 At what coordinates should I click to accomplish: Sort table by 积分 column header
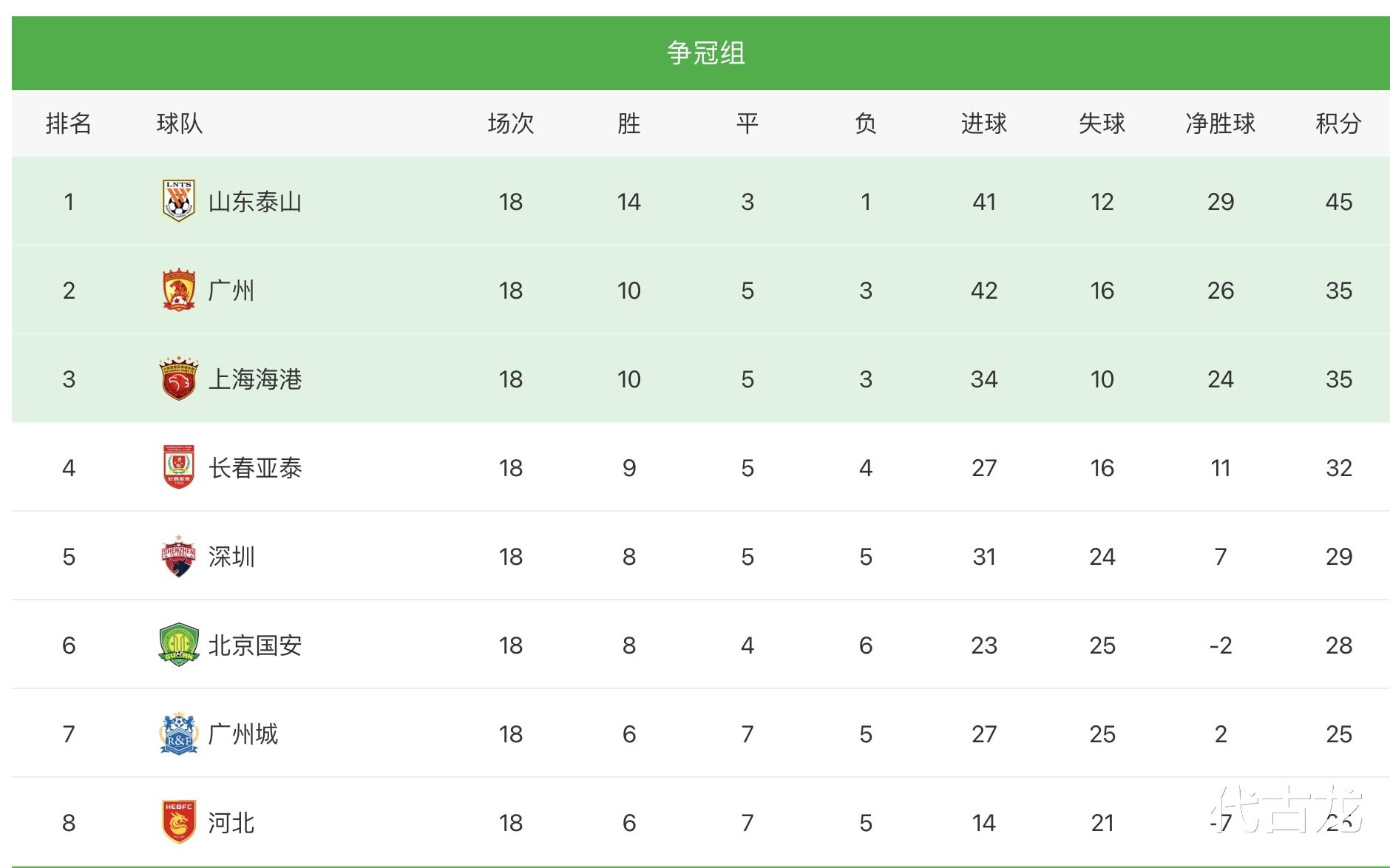click(1338, 123)
